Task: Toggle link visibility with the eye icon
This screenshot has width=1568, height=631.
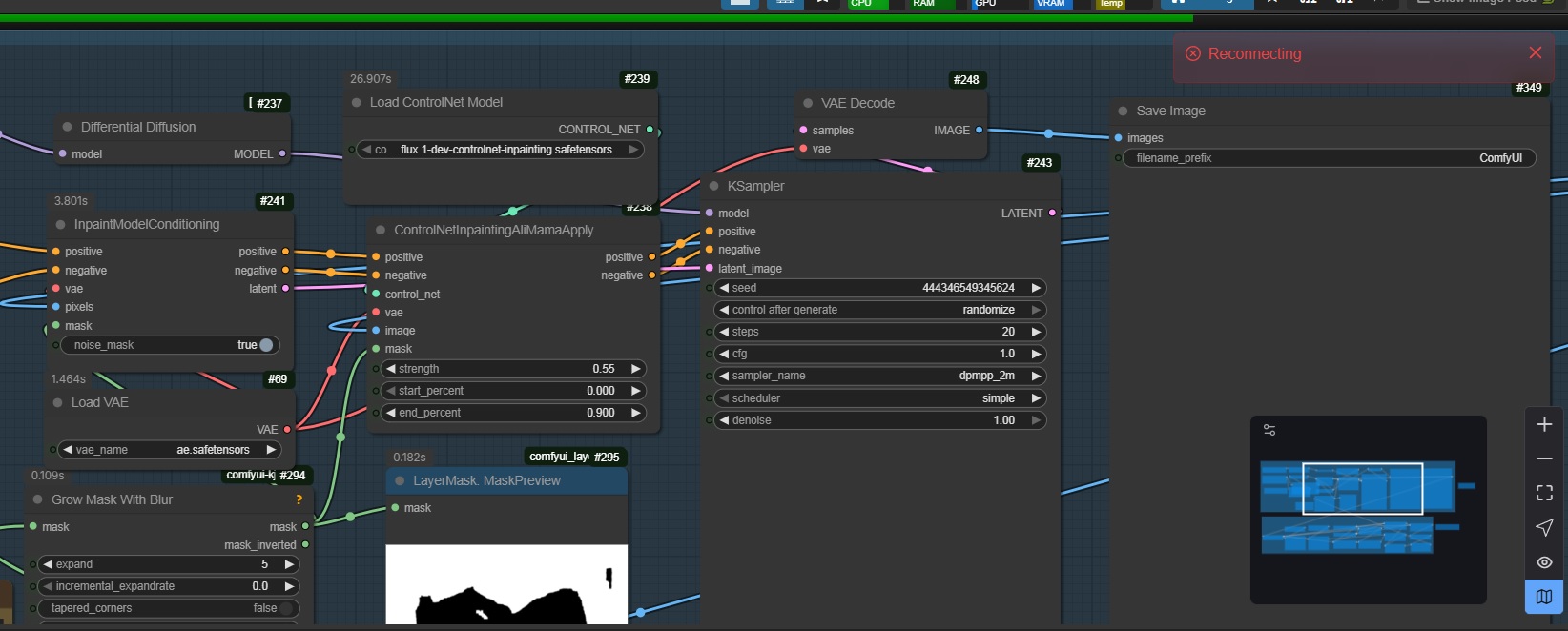Action: pyautogui.click(x=1544, y=562)
